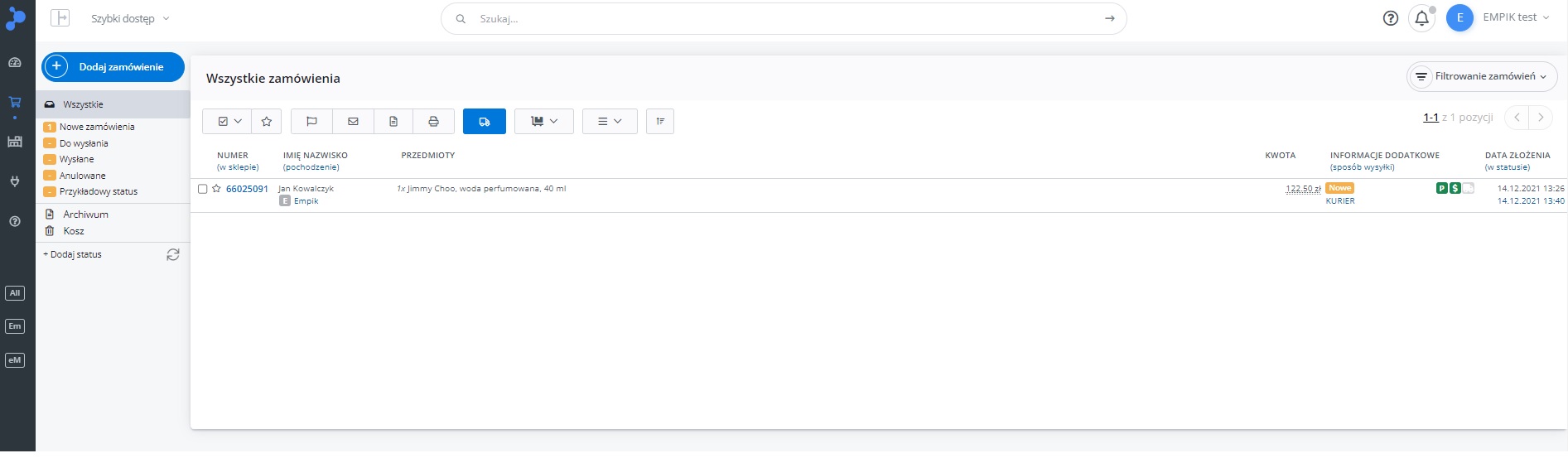1568x458 pixels.
Task: Open the Nowe zamówienia status
Action: [x=97, y=128]
